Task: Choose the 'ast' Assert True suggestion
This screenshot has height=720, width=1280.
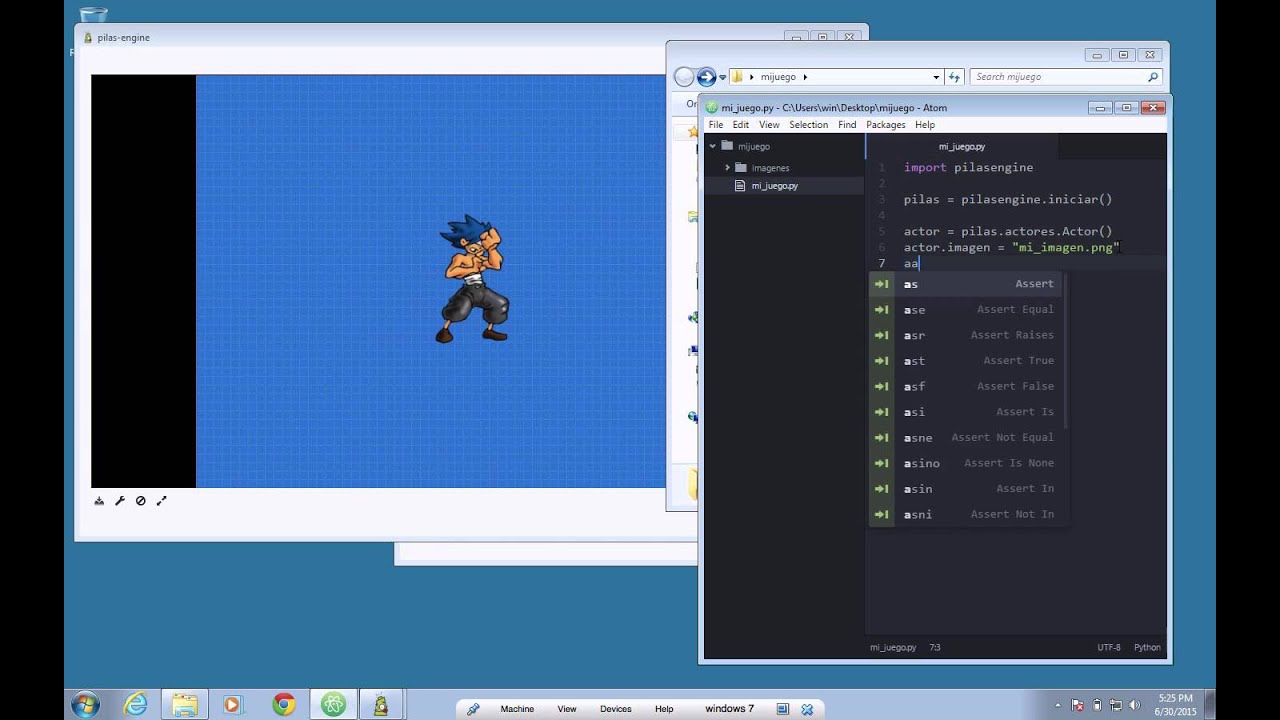Action: click(x=967, y=361)
